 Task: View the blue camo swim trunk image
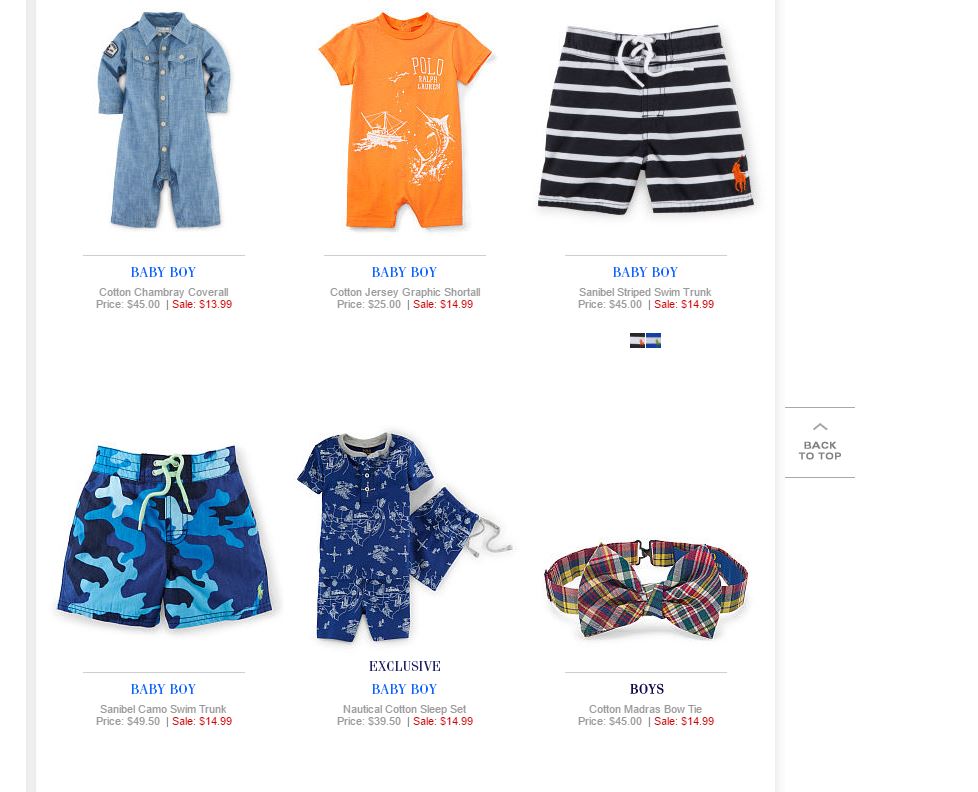click(x=163, y=536)
